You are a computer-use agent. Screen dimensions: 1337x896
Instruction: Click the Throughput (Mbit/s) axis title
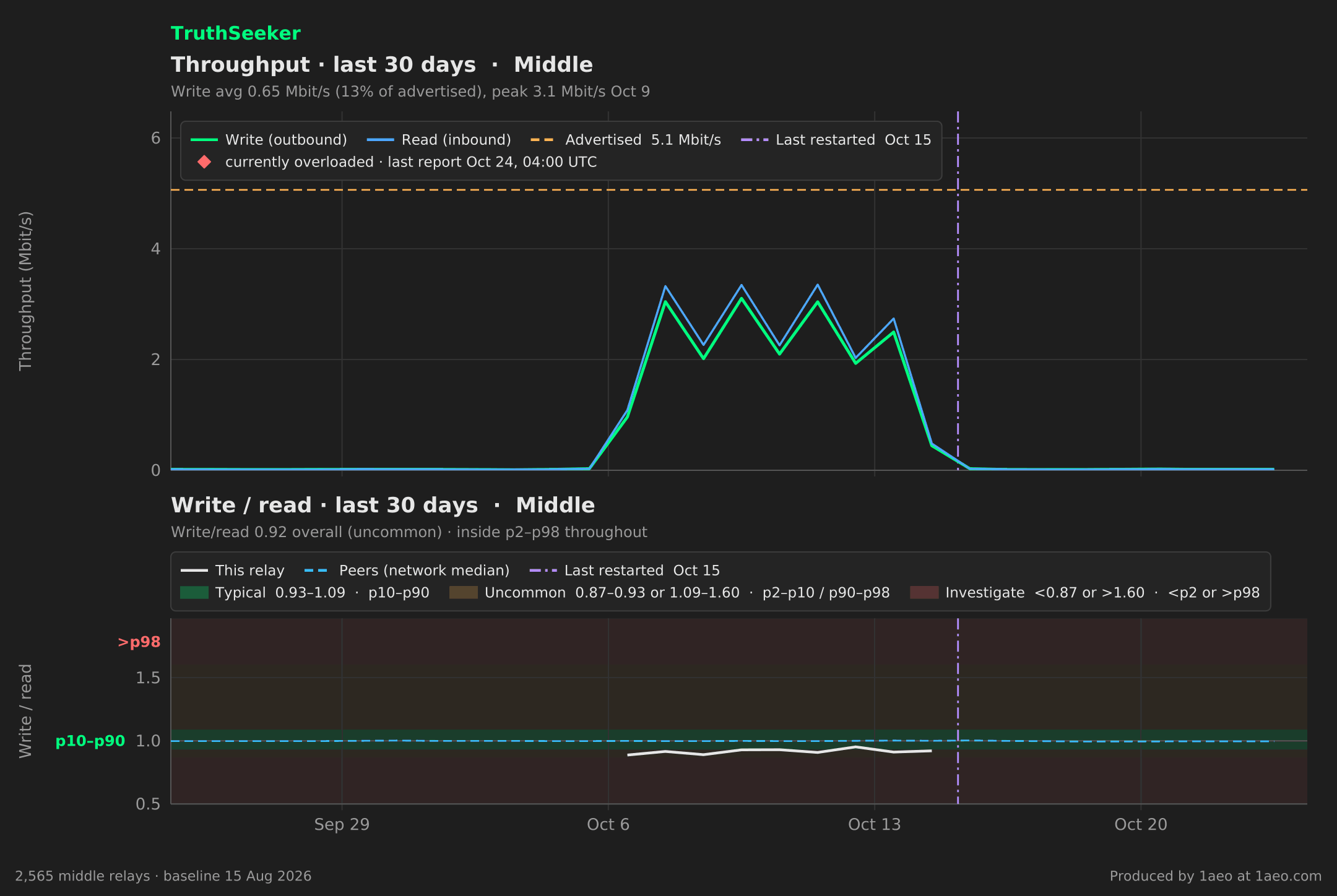point(25,291)
